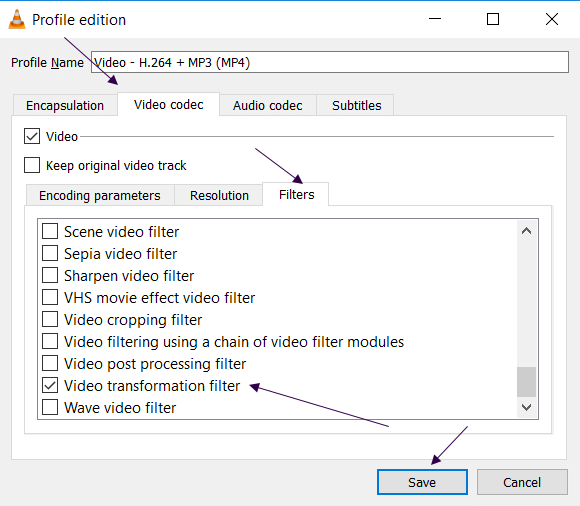The height and width of the screenshot is (506, 580).
Task: Switch to the Resolution sub-tab
Action: pyautogui.click(x=219, y=195)
